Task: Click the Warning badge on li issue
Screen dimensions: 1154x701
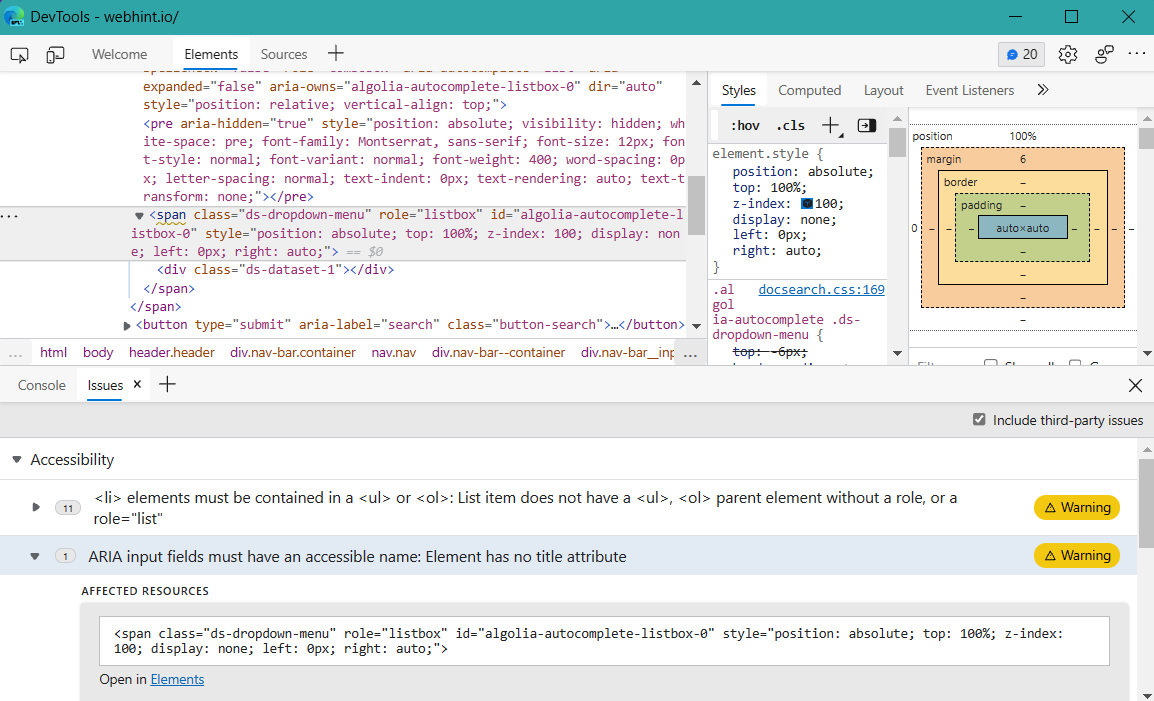Action: (x=1077, y=507)
